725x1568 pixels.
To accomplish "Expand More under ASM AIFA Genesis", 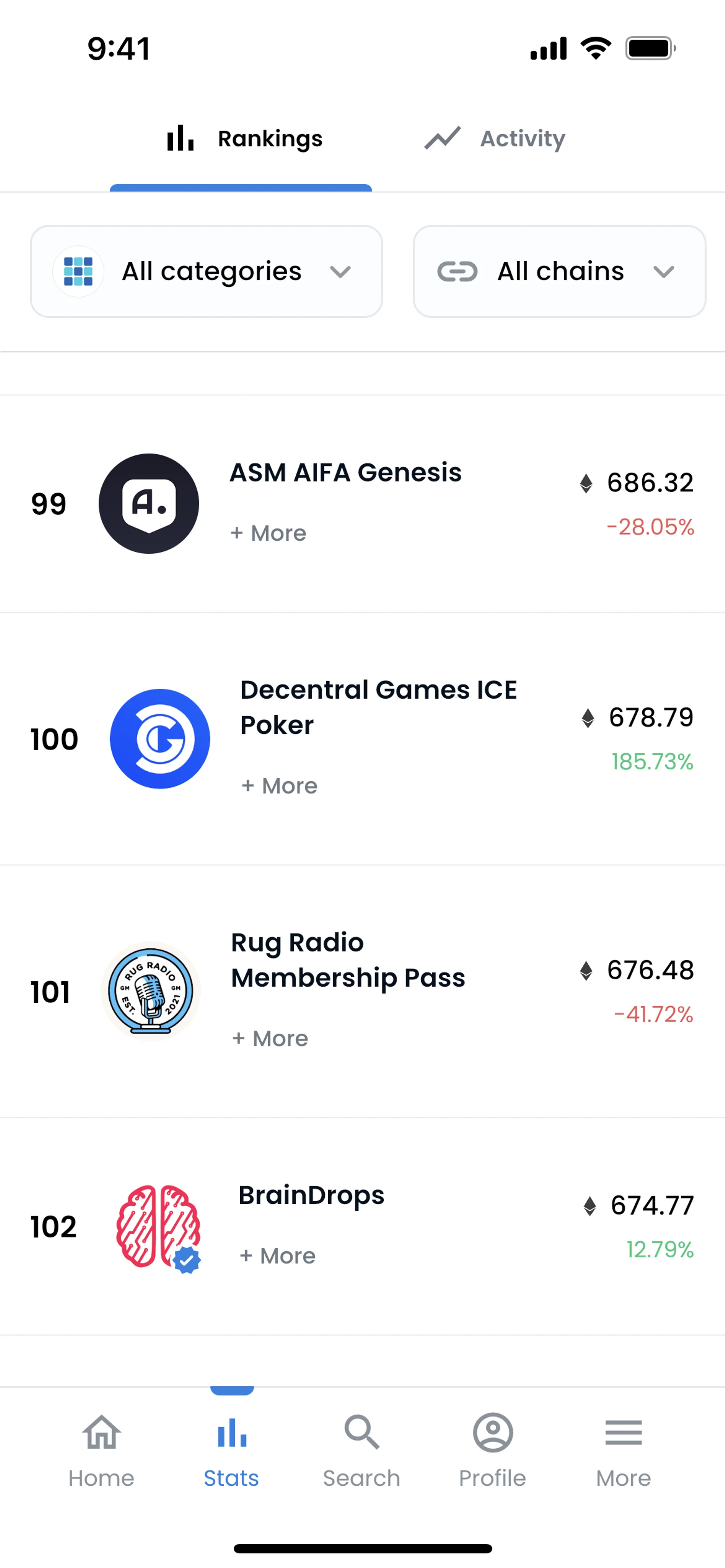I will tap(269, 533).
